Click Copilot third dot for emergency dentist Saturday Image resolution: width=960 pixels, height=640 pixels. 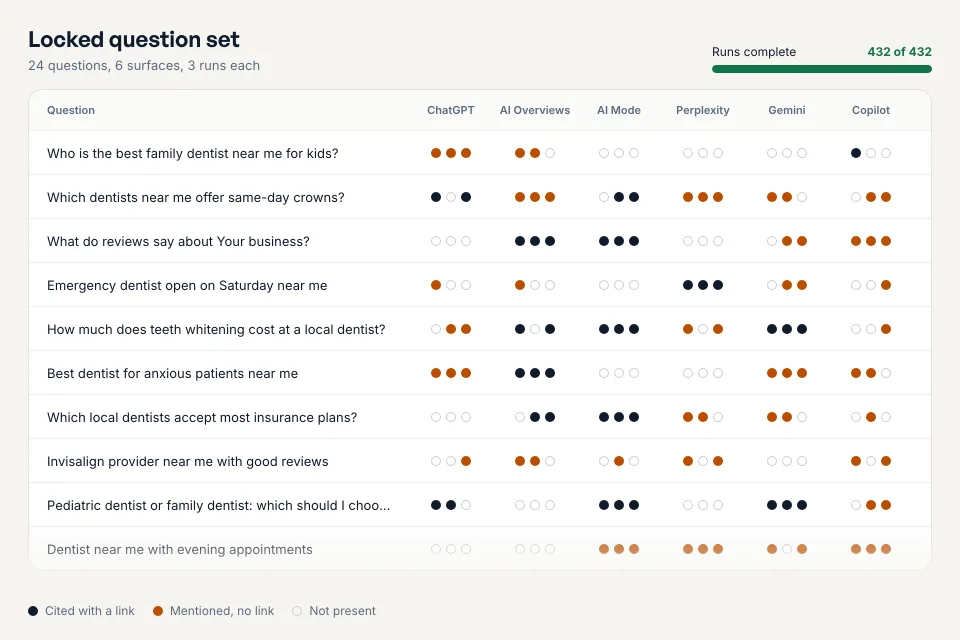pos(886,285)
